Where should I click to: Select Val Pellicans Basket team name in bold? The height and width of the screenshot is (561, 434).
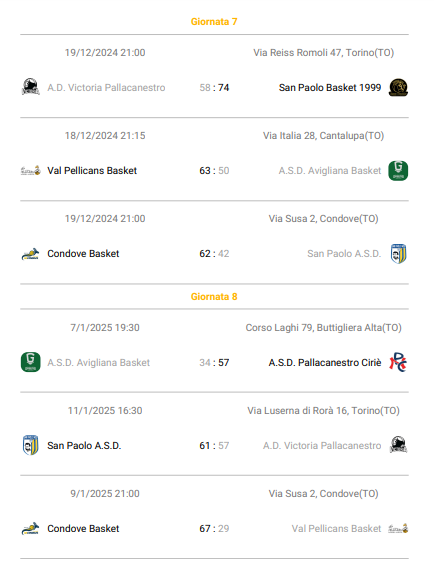[92, 171]
